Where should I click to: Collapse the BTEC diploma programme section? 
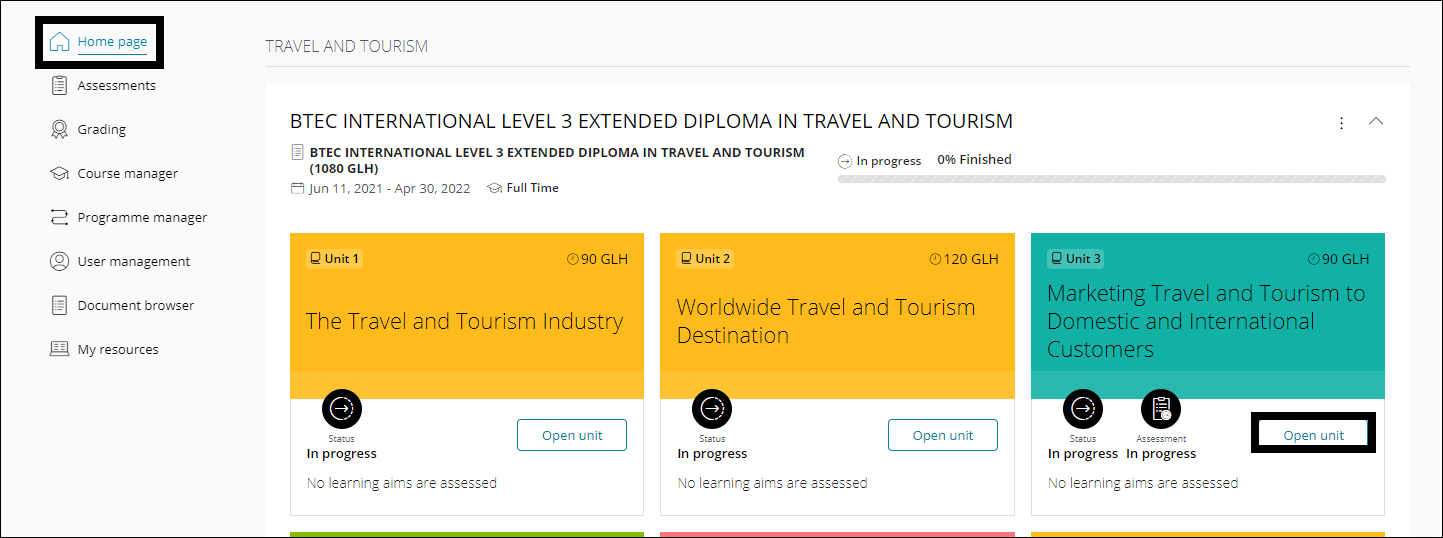coord(1376,122)
